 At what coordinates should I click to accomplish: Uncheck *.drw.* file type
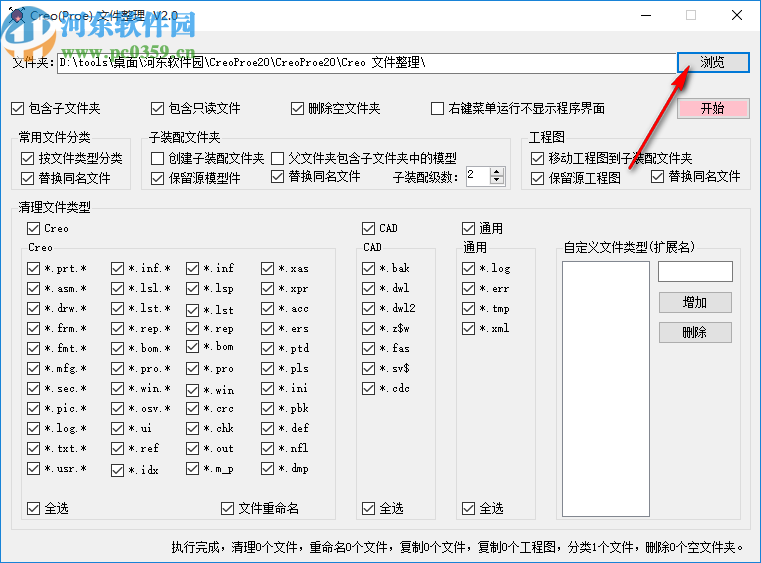point(33,308)
